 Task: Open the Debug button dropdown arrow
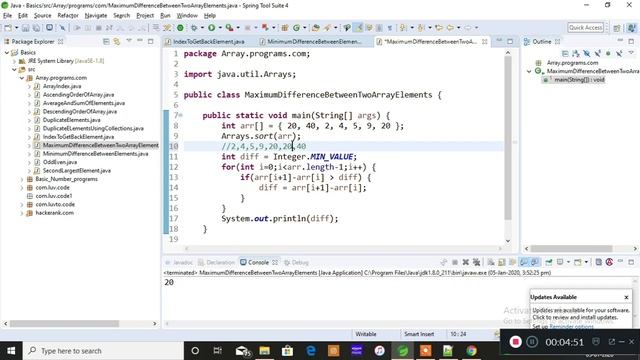pyautogui.click(x=202, y=28)
